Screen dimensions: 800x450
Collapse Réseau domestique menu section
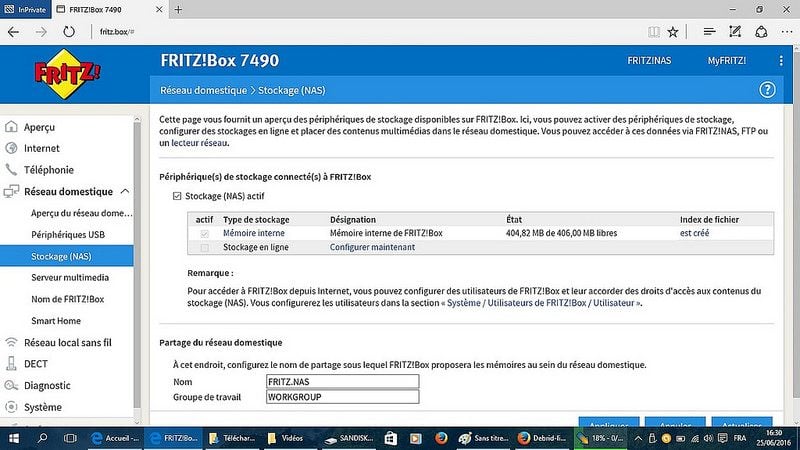click(x=125, y=191)
